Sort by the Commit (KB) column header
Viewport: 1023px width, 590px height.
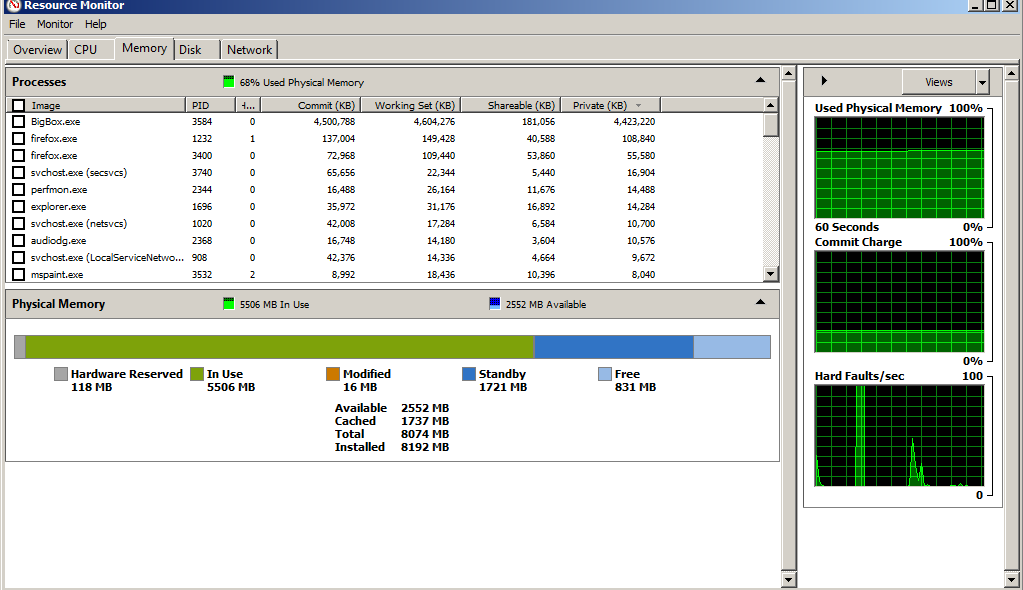[x=309, y=106]
